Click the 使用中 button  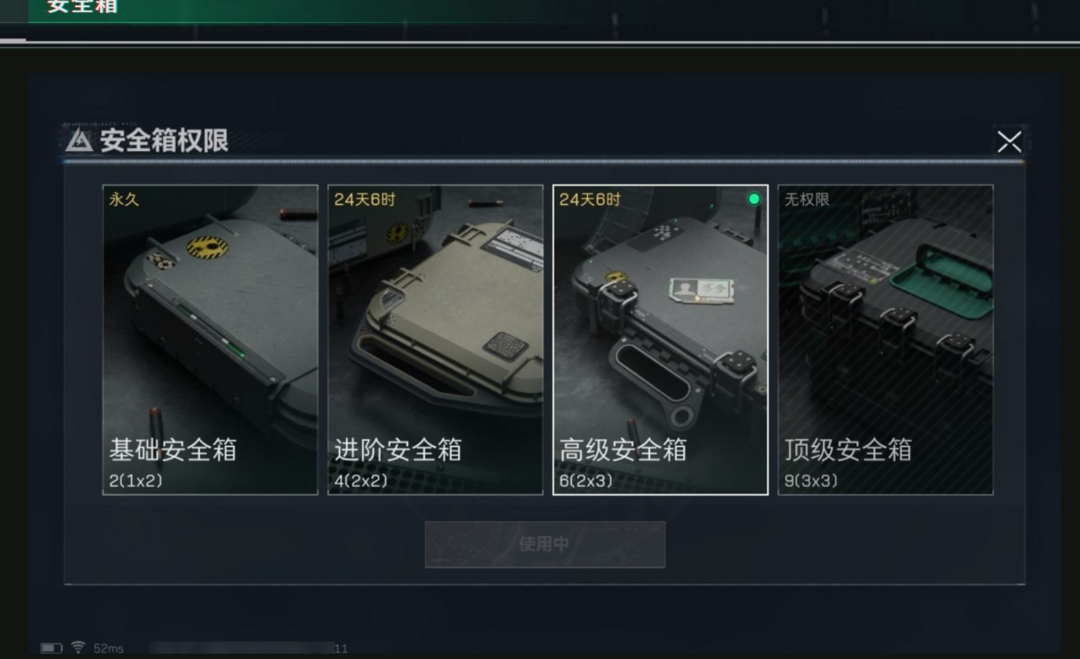(x=545, y=544)
